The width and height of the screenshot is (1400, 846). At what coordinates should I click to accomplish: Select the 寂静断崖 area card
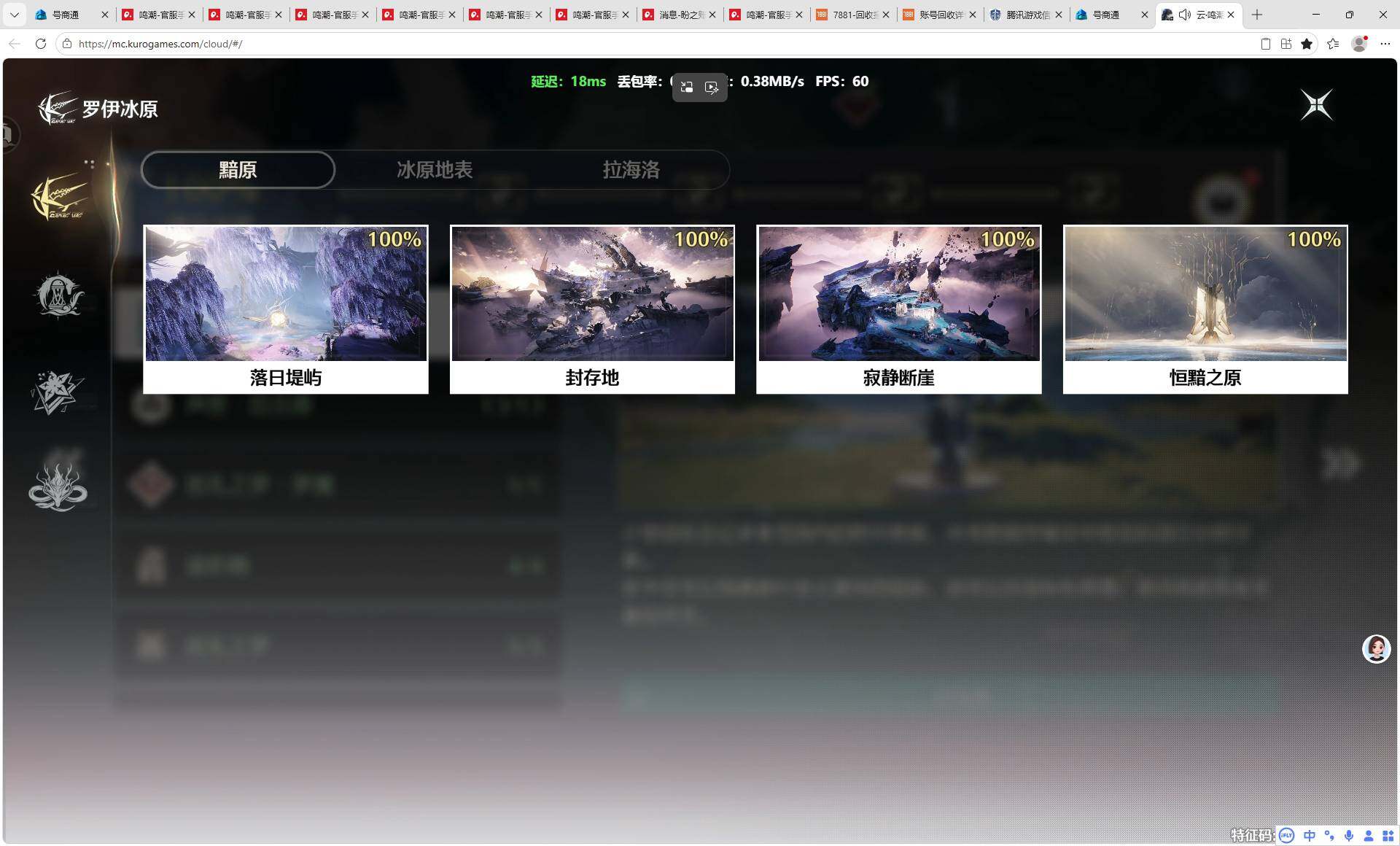[x=898, y=309]
